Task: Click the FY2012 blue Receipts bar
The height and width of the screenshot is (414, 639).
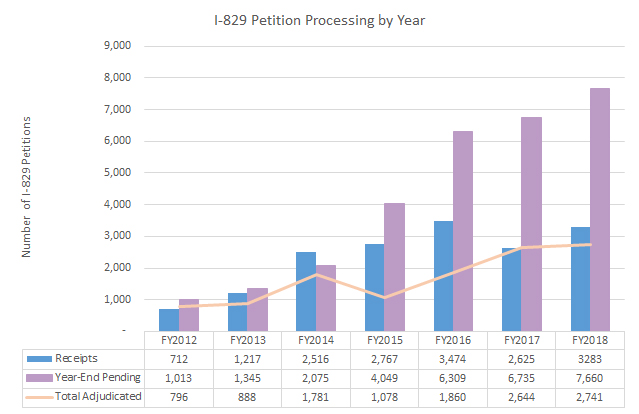Action: (169, 319)
